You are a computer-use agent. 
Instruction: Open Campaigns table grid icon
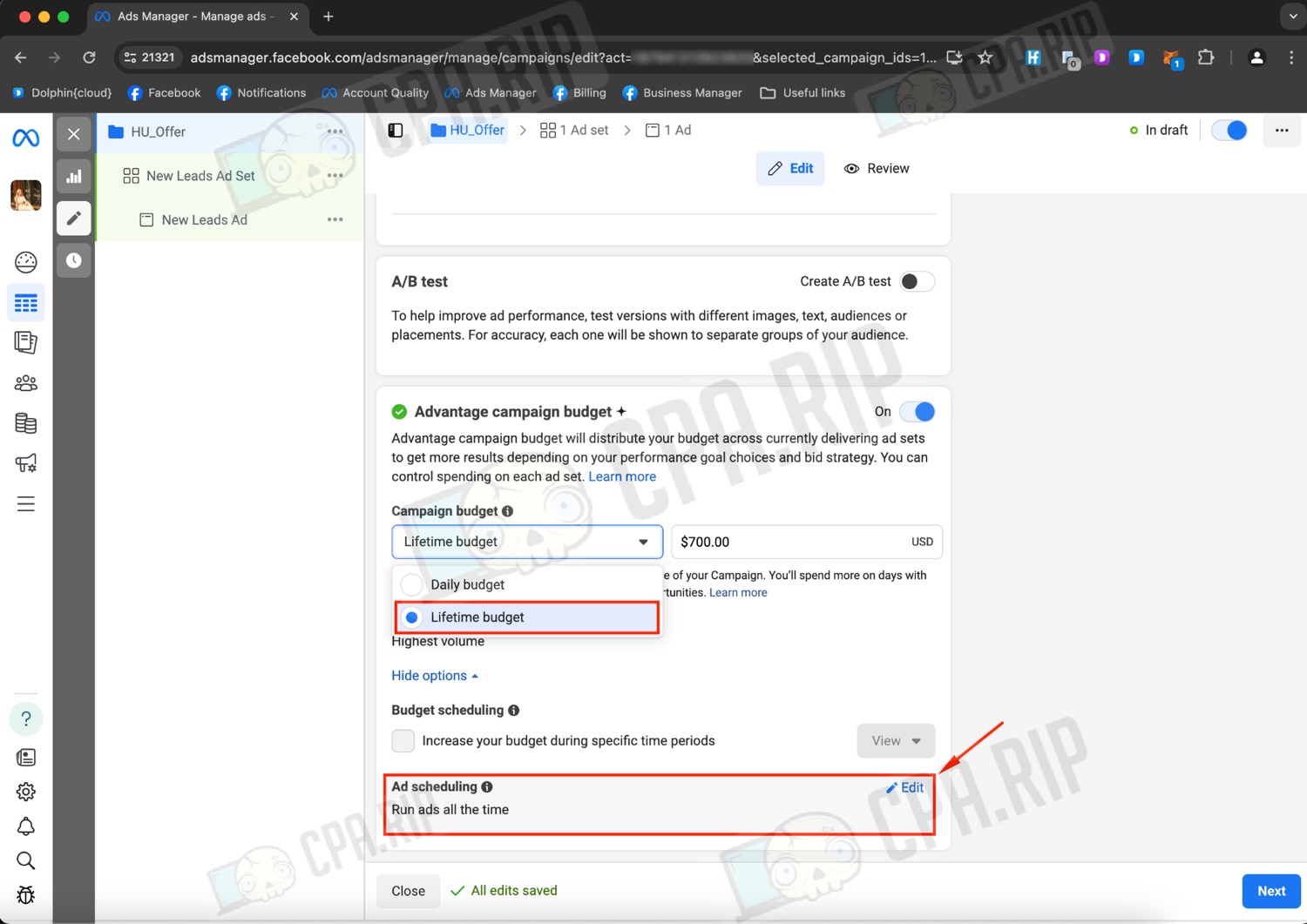click(x=25, y=303)
